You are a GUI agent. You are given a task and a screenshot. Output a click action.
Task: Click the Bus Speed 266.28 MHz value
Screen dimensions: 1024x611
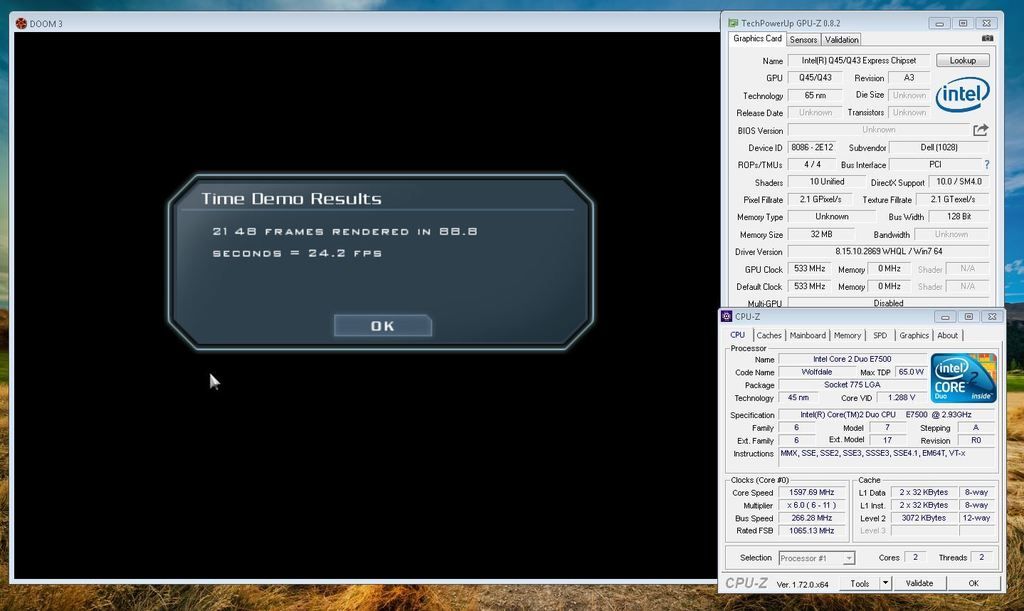pos(812,518)
